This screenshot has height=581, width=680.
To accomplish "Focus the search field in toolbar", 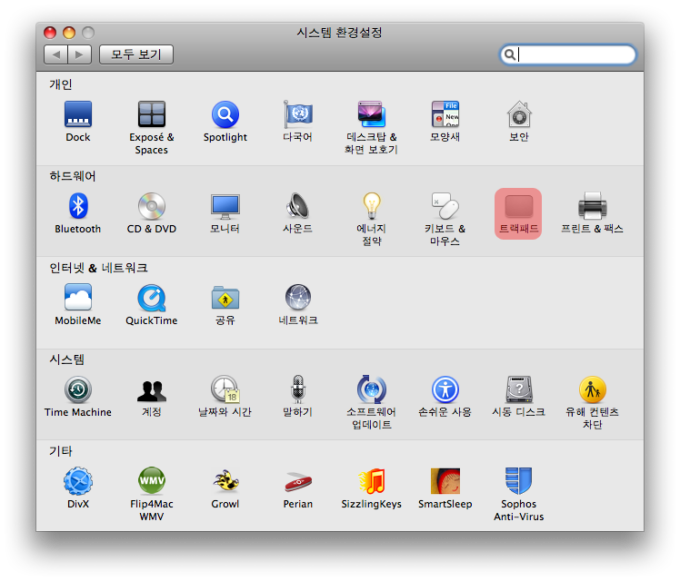I will (x=568, y=55).
